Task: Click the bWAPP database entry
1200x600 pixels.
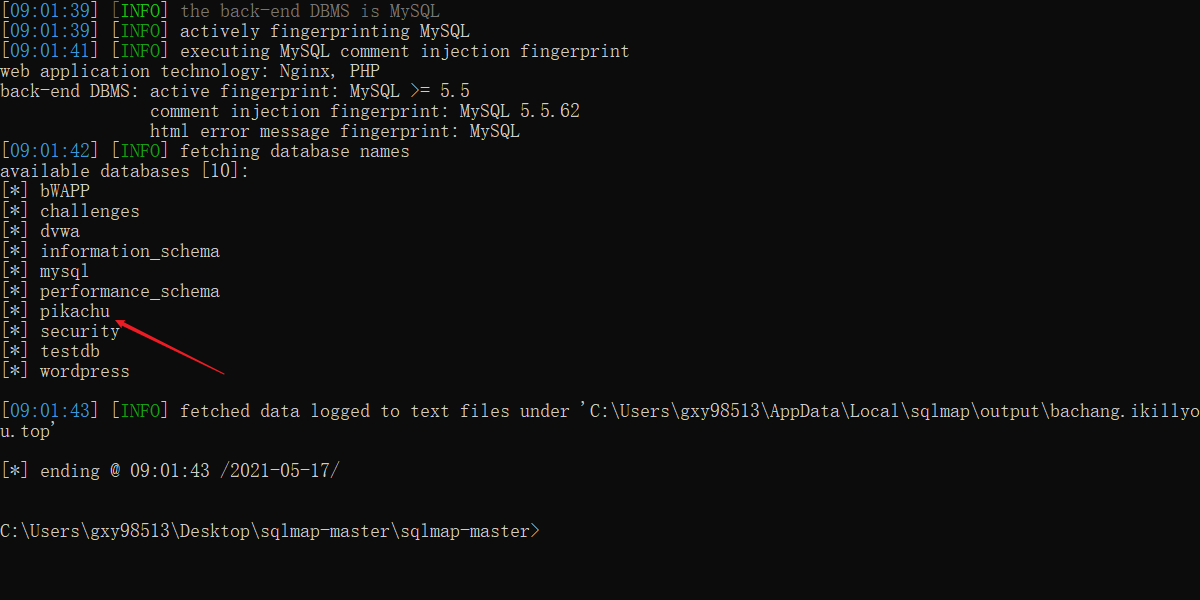Action: (x=65, y=191)
